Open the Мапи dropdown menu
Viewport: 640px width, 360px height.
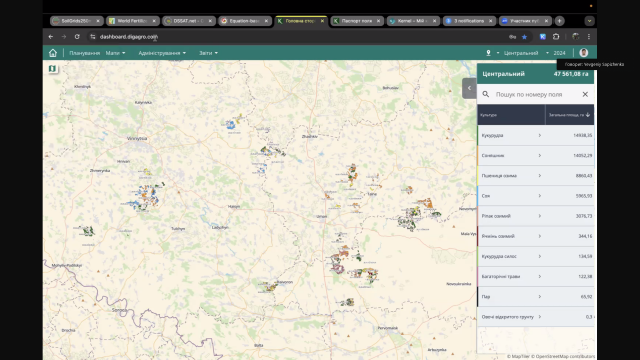116,53
